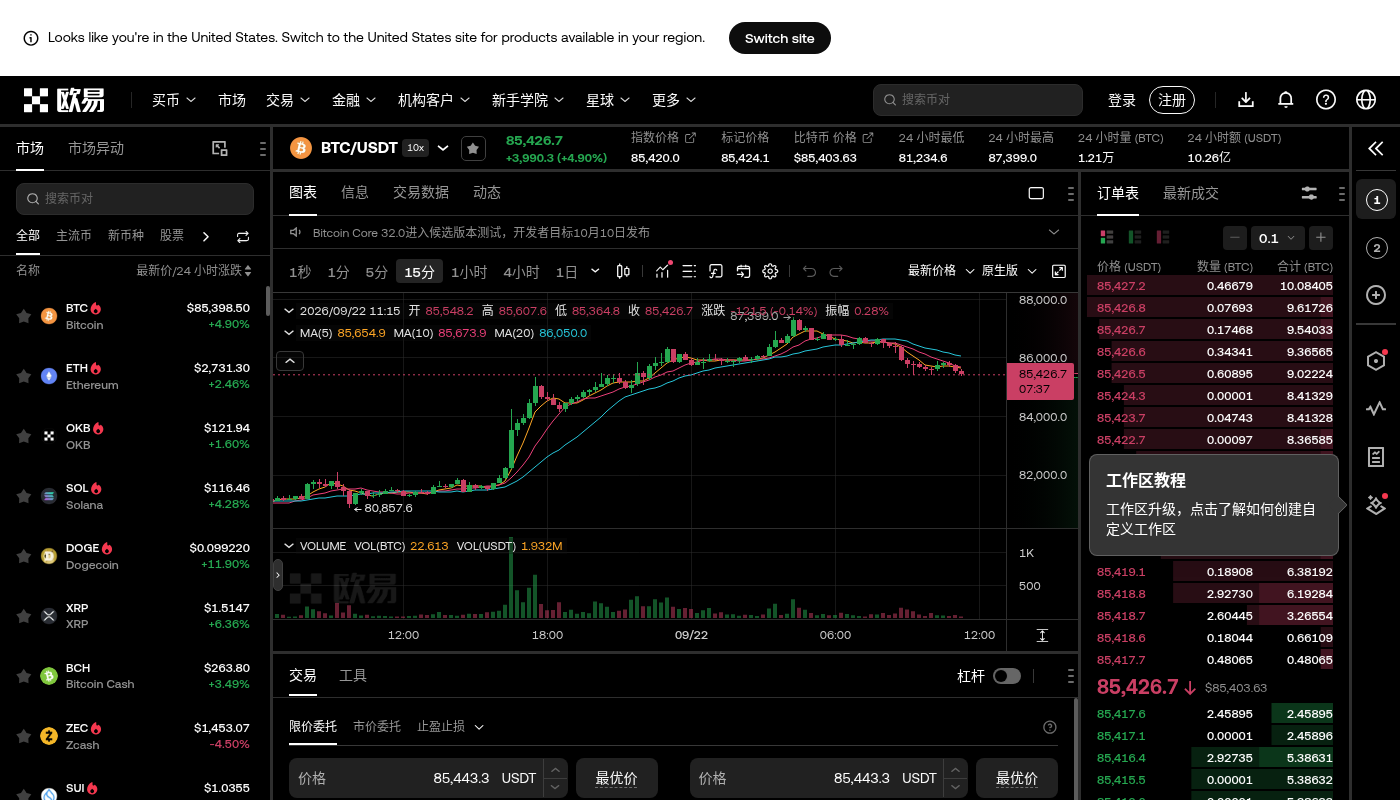Screen dimensions: 1400x800
Task: Open the 原生版 chart version dropdown
Action: (1008, 271)
